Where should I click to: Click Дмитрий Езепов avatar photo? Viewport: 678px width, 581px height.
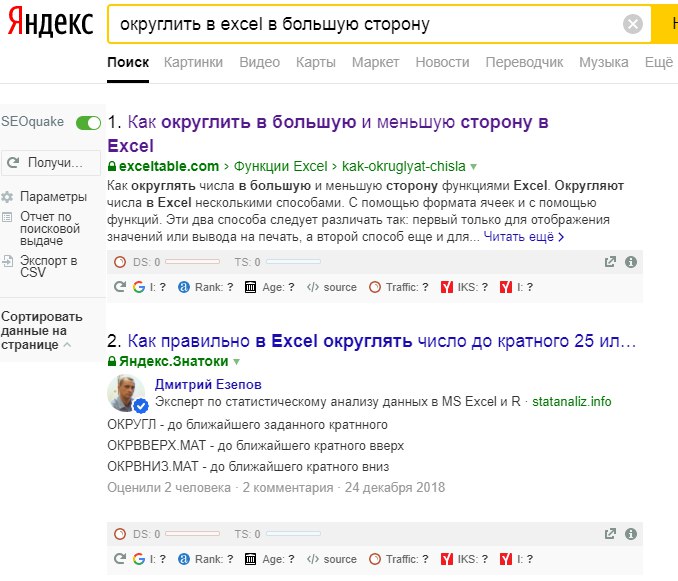tap(126, 393)
